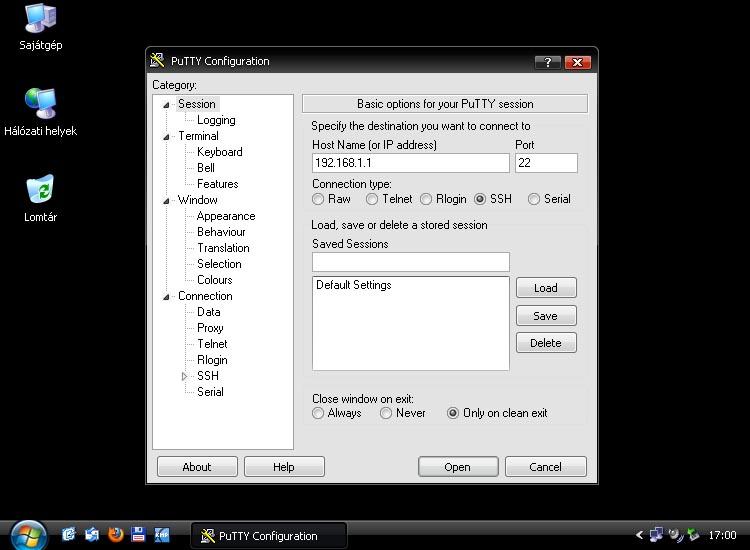Click the Internet Explorer quick launch icon
The height and width of the screenshot is (550, 750).
click(69, 535)
